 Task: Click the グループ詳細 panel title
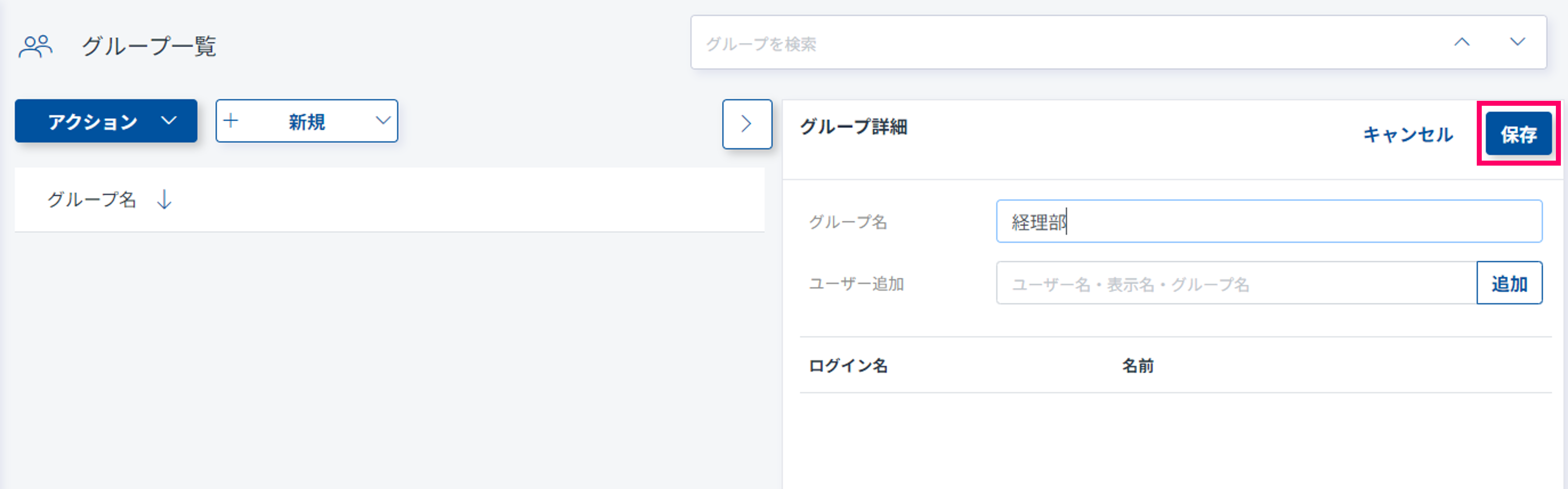coord(853,126)
